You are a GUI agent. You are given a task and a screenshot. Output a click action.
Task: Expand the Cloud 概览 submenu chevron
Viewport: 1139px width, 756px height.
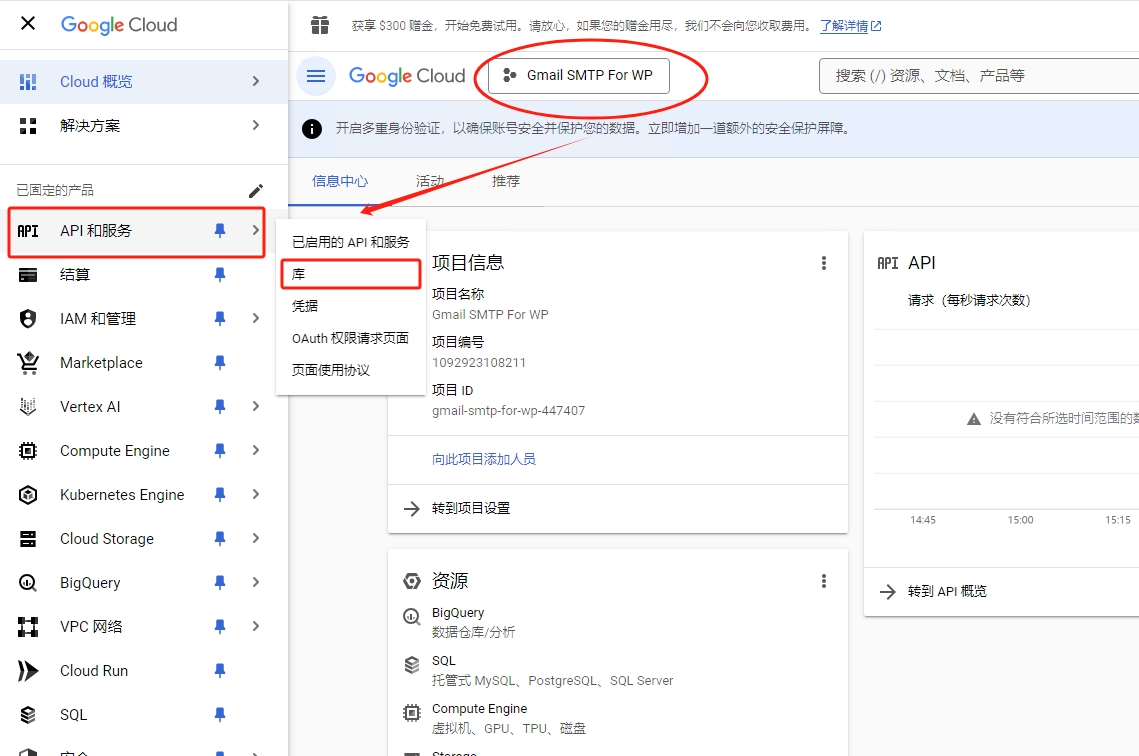[256, 81]
